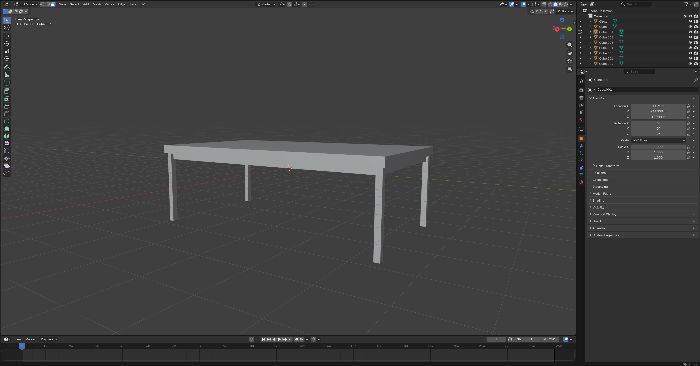
Task: Open the Material properties tab
Action: tap(581, 182)
